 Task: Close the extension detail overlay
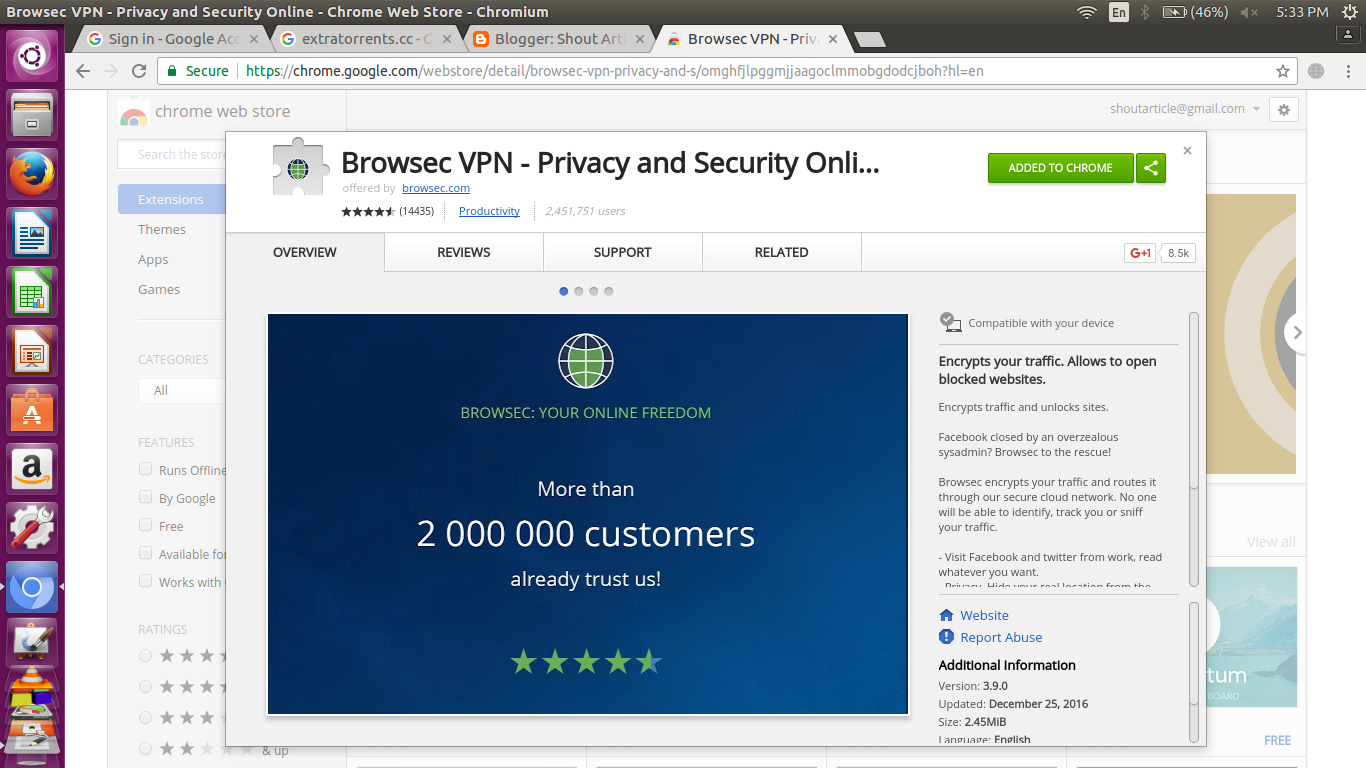click(x=1187, y=151)
